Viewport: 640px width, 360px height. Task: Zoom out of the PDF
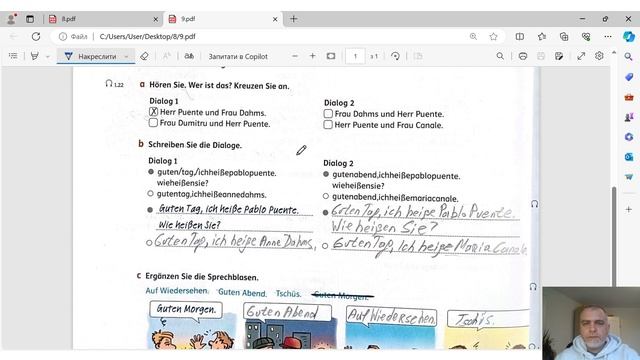(x=295, y=56)
